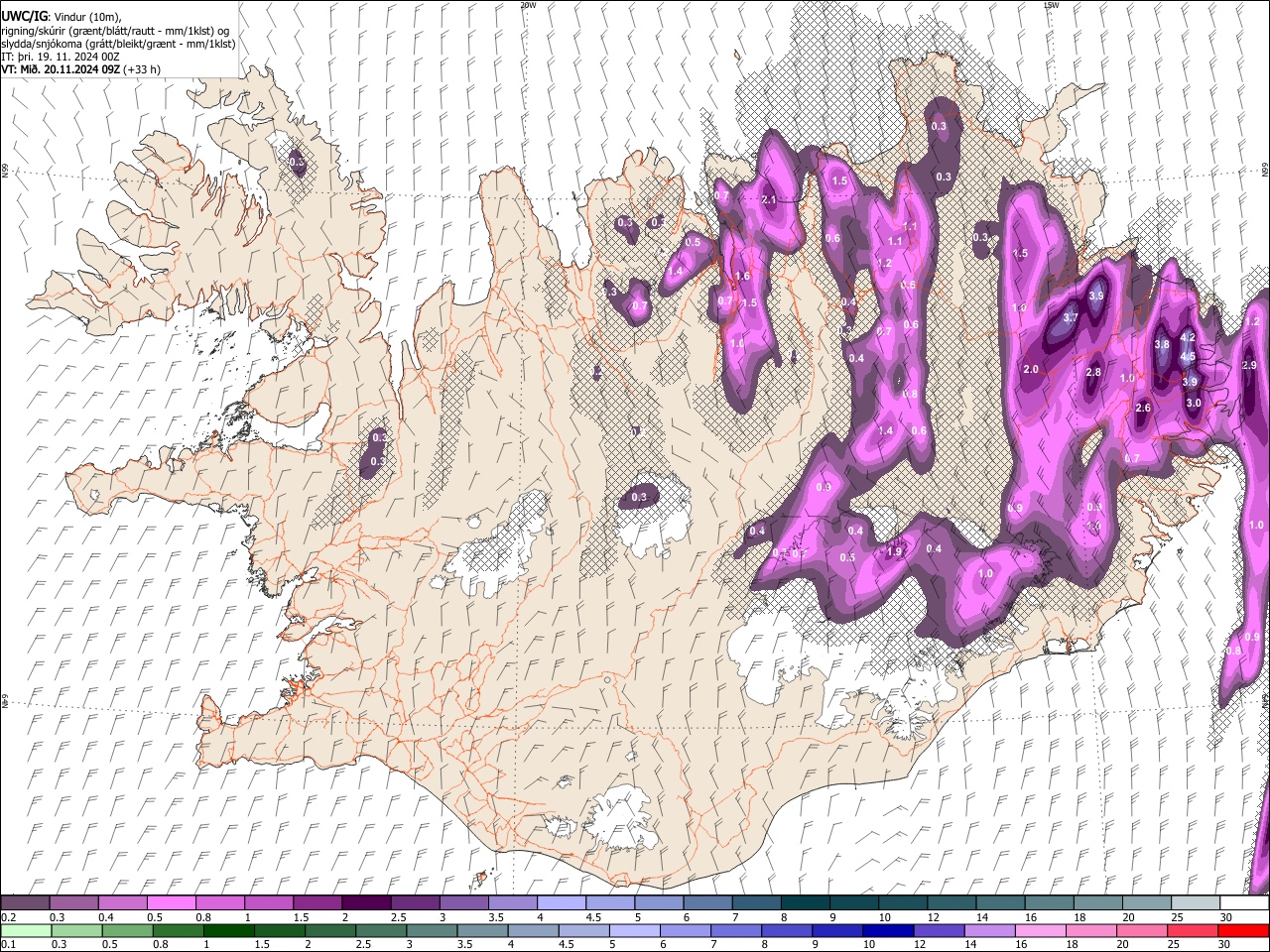Select the dark teal 8–9 snowfall legend swatch
Screen dimensions: 1270x952
(x=806, y=902)
